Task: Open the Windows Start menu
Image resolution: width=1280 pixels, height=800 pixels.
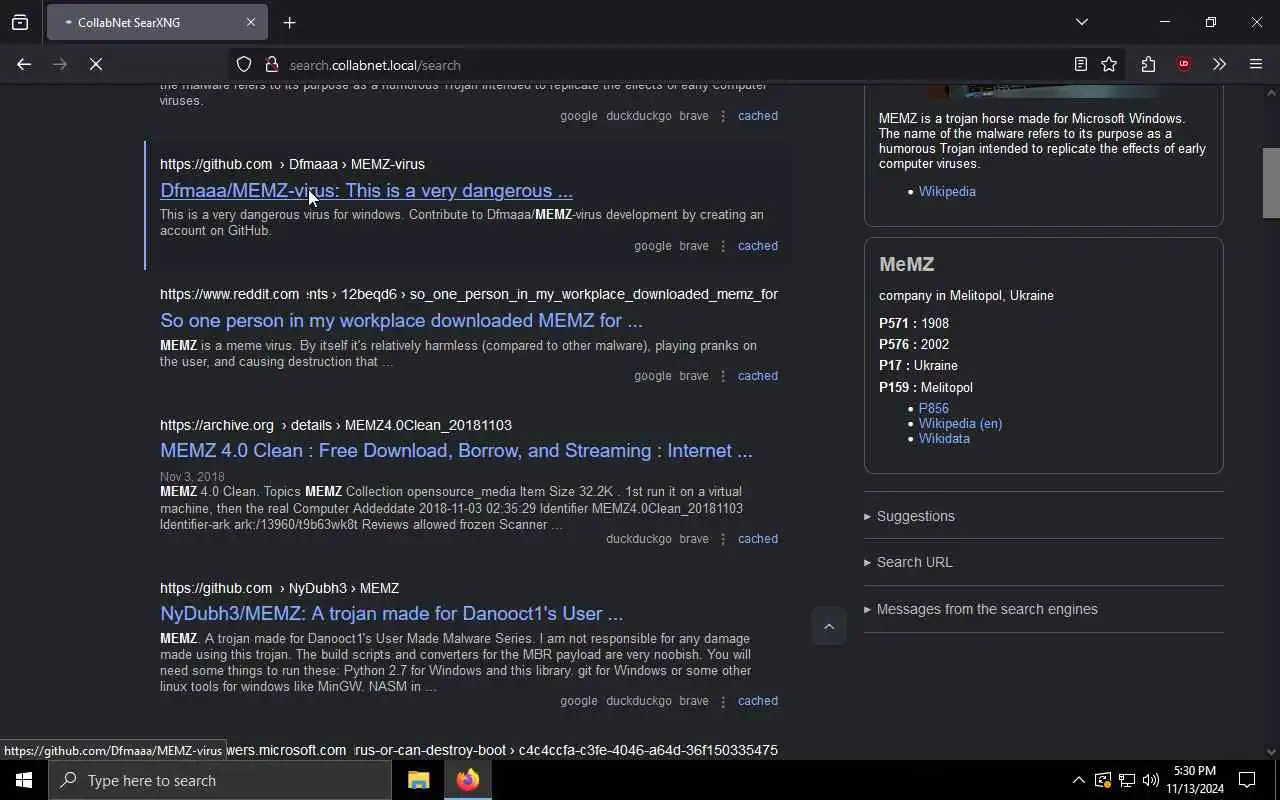Action: 24,780
